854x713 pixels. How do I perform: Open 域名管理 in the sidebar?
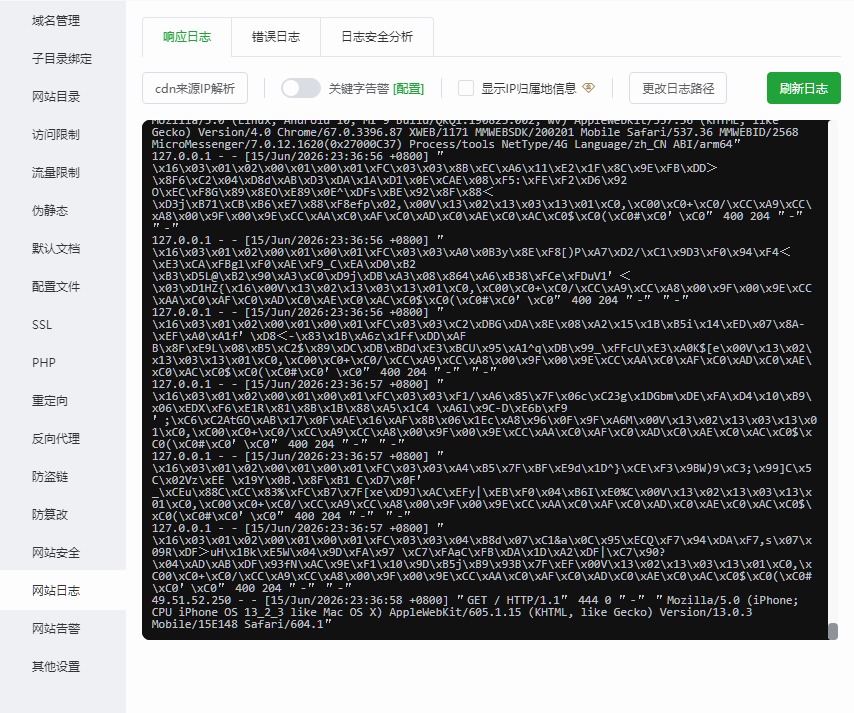[56, 21]
